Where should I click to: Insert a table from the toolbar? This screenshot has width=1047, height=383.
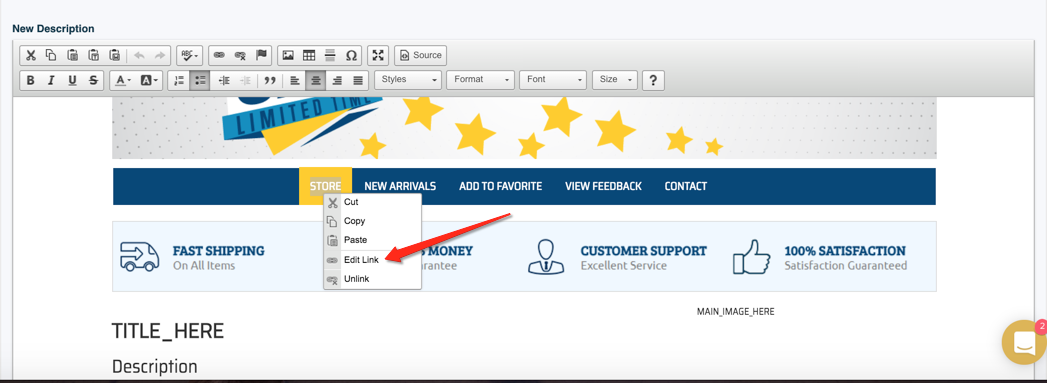[309, 55]
